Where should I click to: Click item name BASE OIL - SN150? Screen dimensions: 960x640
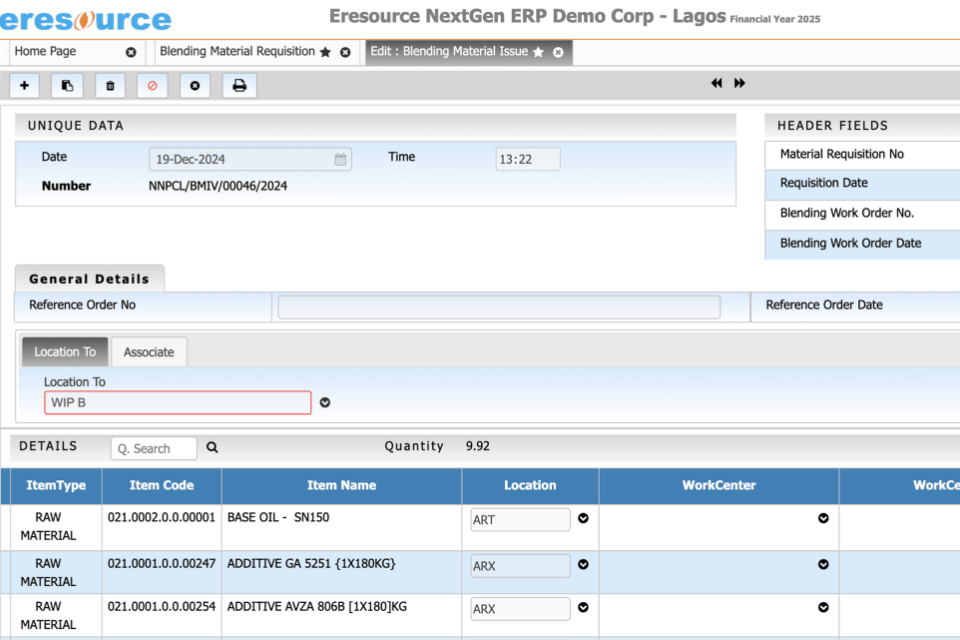click(278, 518)
